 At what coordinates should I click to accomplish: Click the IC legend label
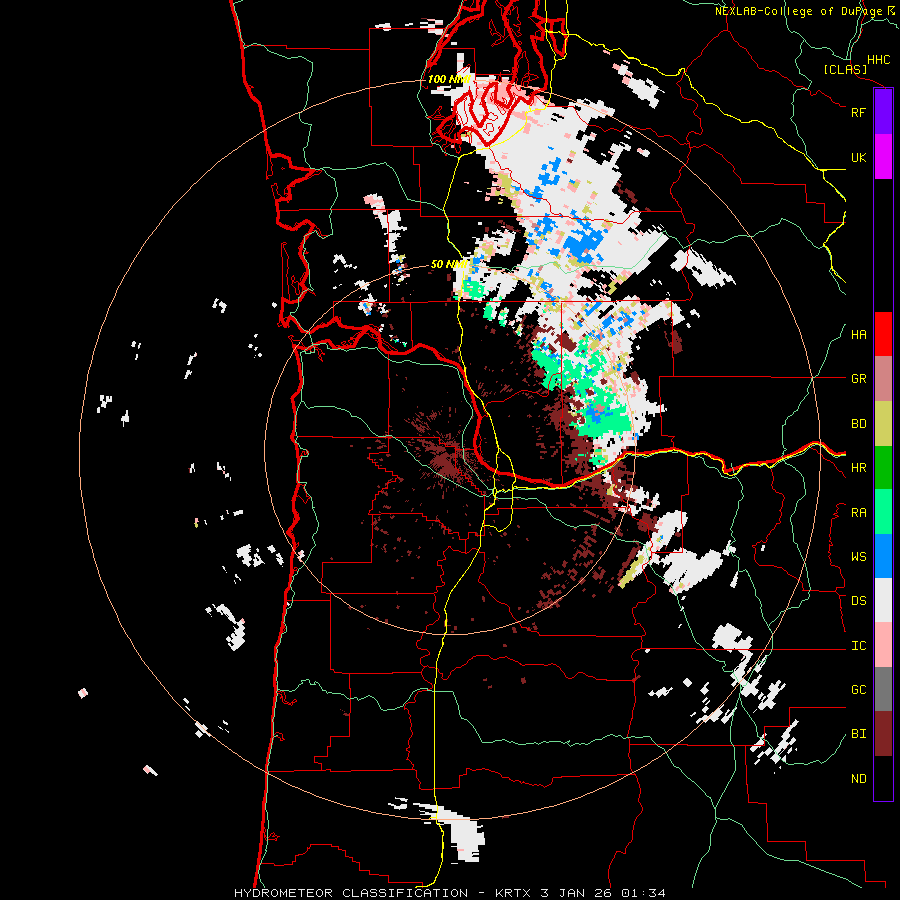tap(858, 646)
